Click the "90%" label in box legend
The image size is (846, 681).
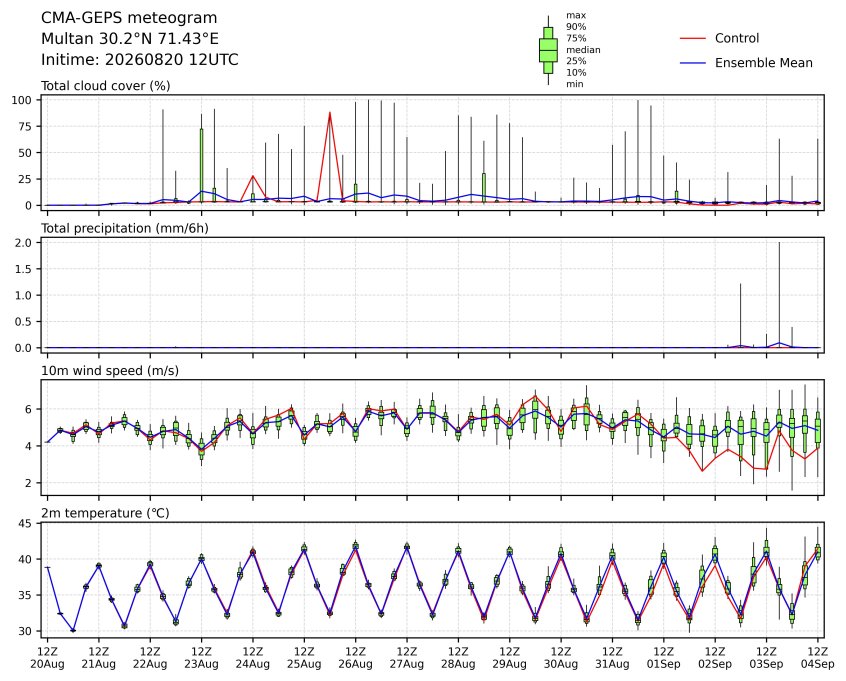pos(576,27)
